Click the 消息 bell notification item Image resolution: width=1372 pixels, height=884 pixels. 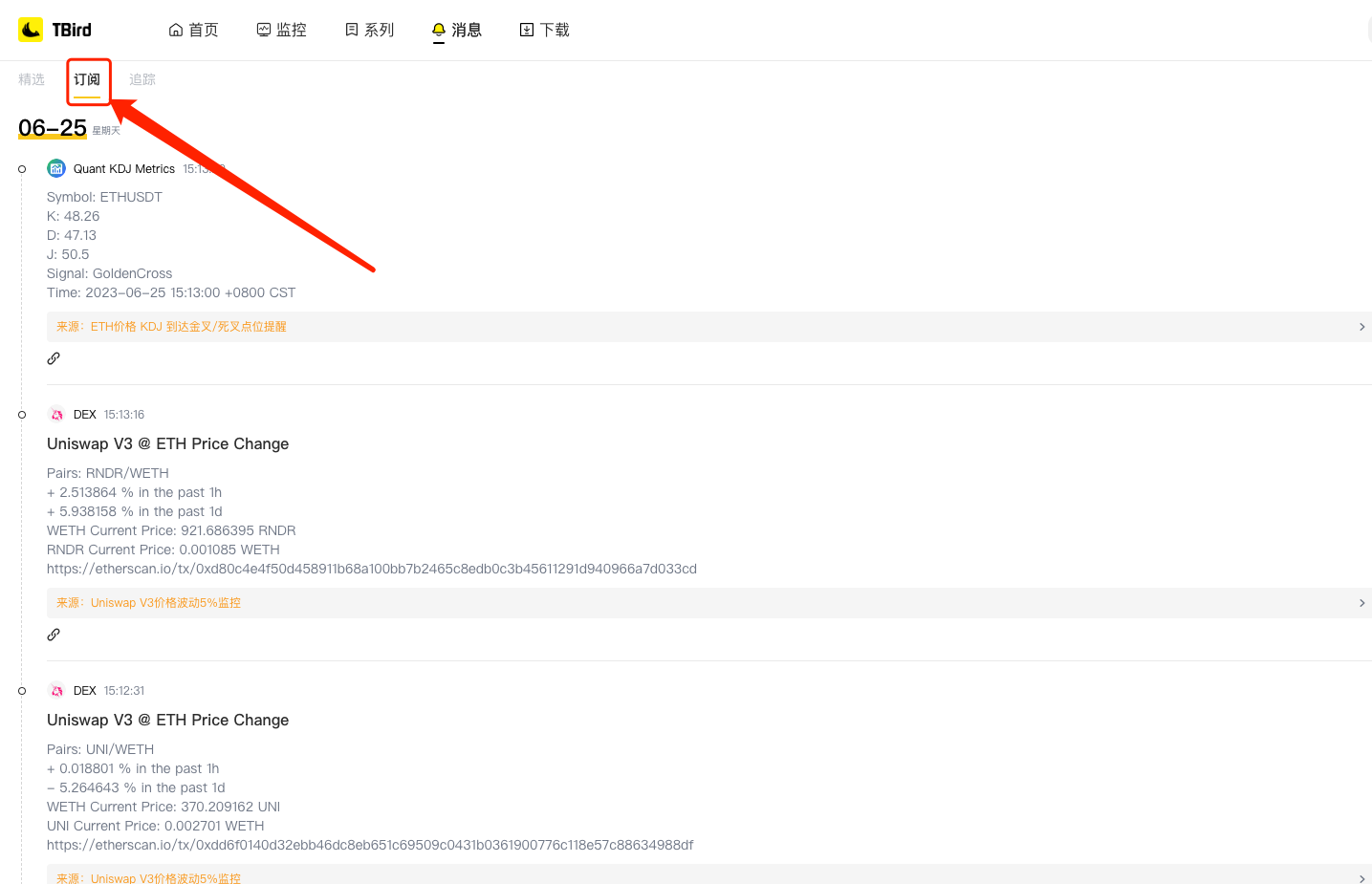(x=456, y=30)
